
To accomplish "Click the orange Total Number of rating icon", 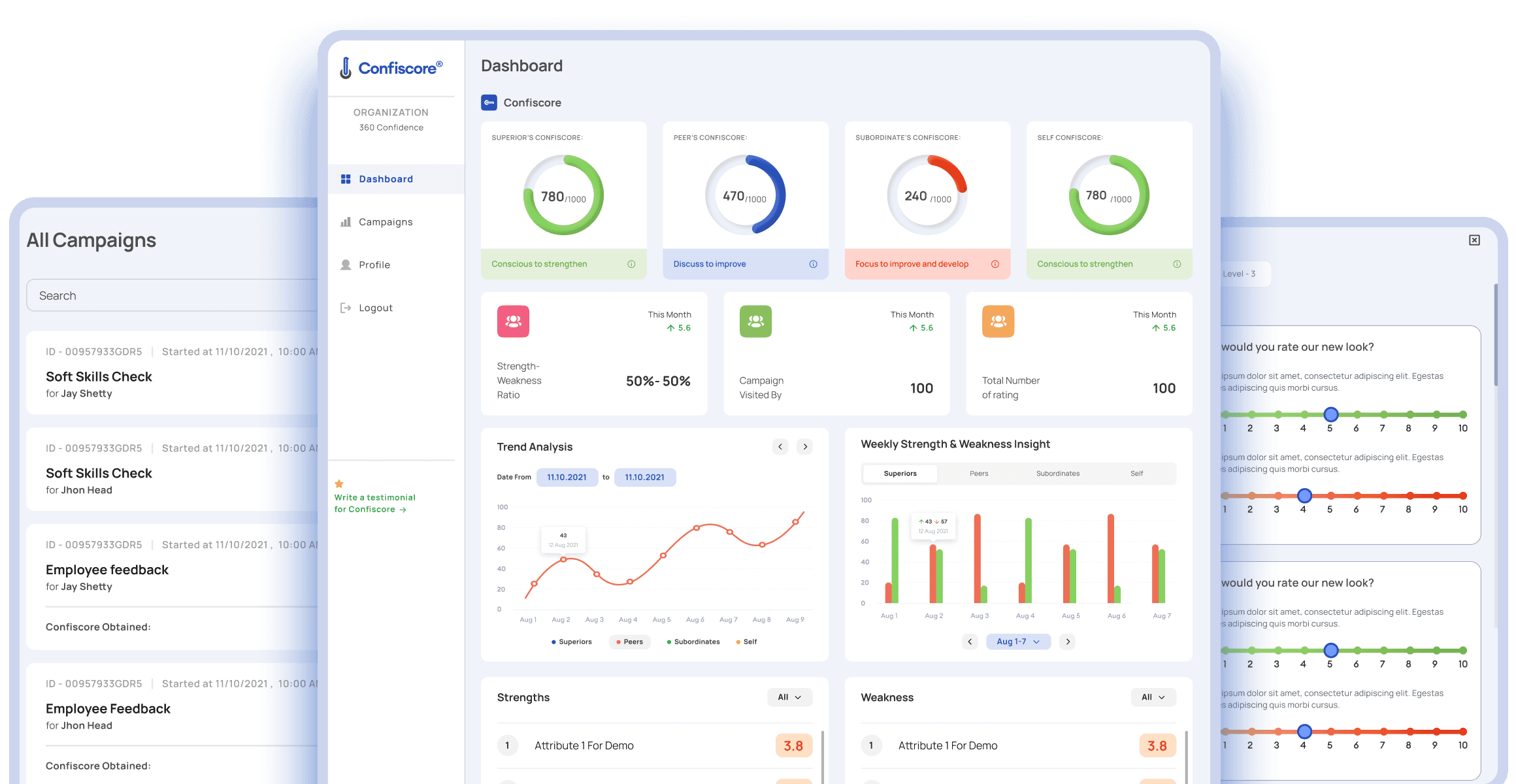I will [998, 321].
